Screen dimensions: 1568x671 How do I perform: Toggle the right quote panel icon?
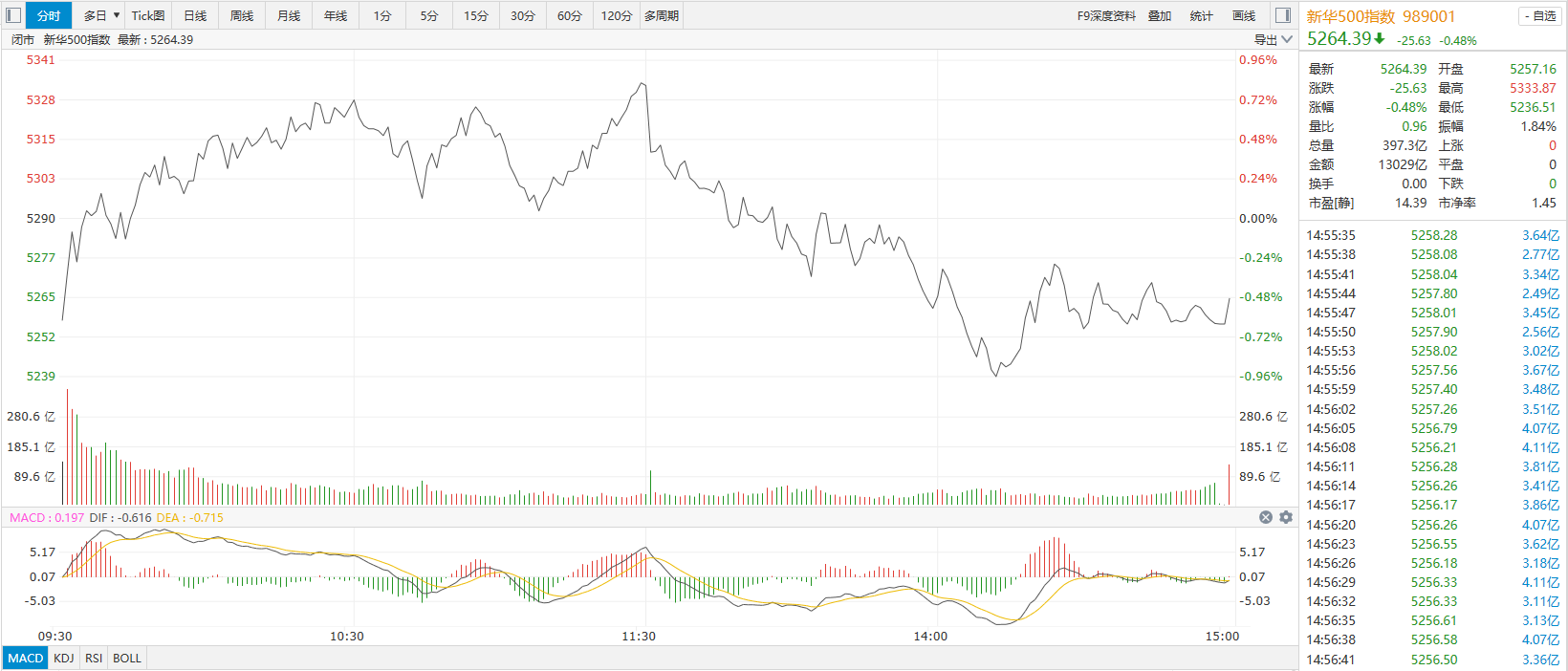click(1283, 15)
